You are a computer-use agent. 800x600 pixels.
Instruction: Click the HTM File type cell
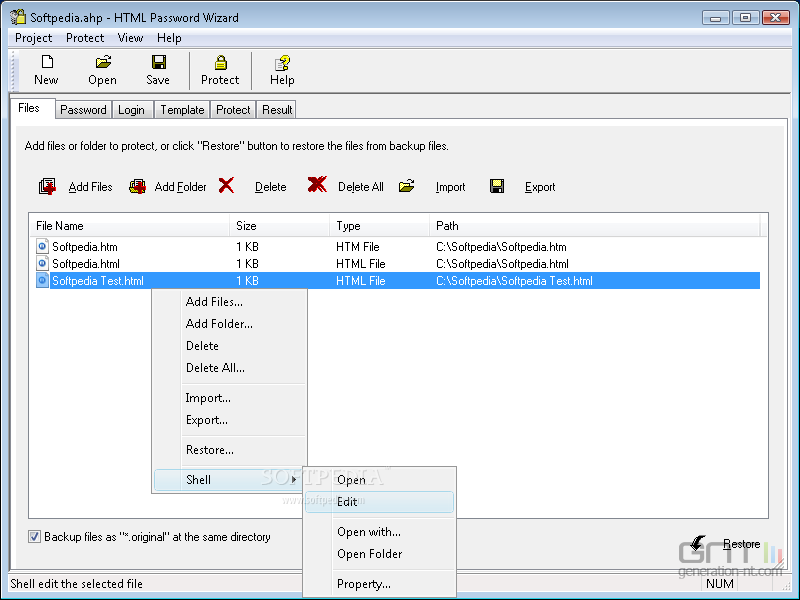point(358,246)
